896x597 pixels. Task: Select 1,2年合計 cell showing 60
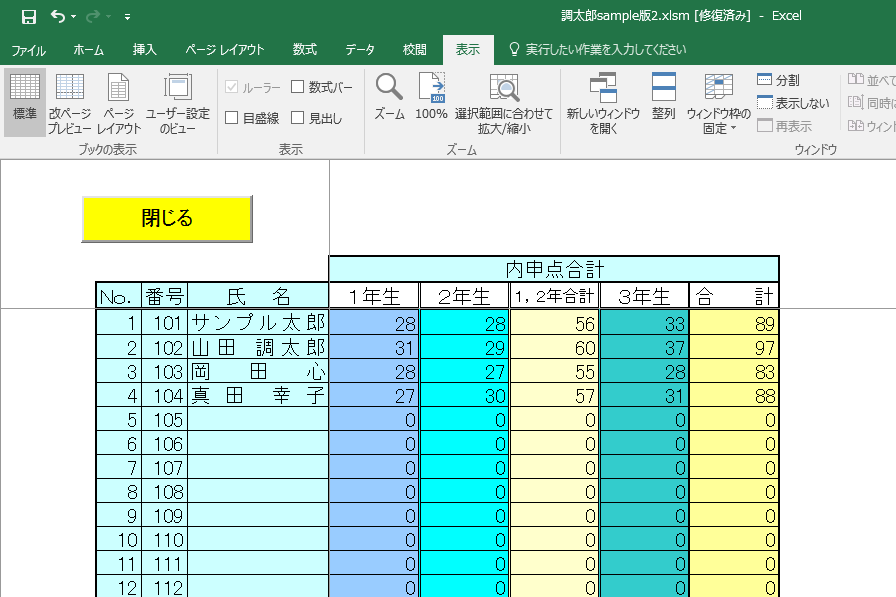point(554,347)
